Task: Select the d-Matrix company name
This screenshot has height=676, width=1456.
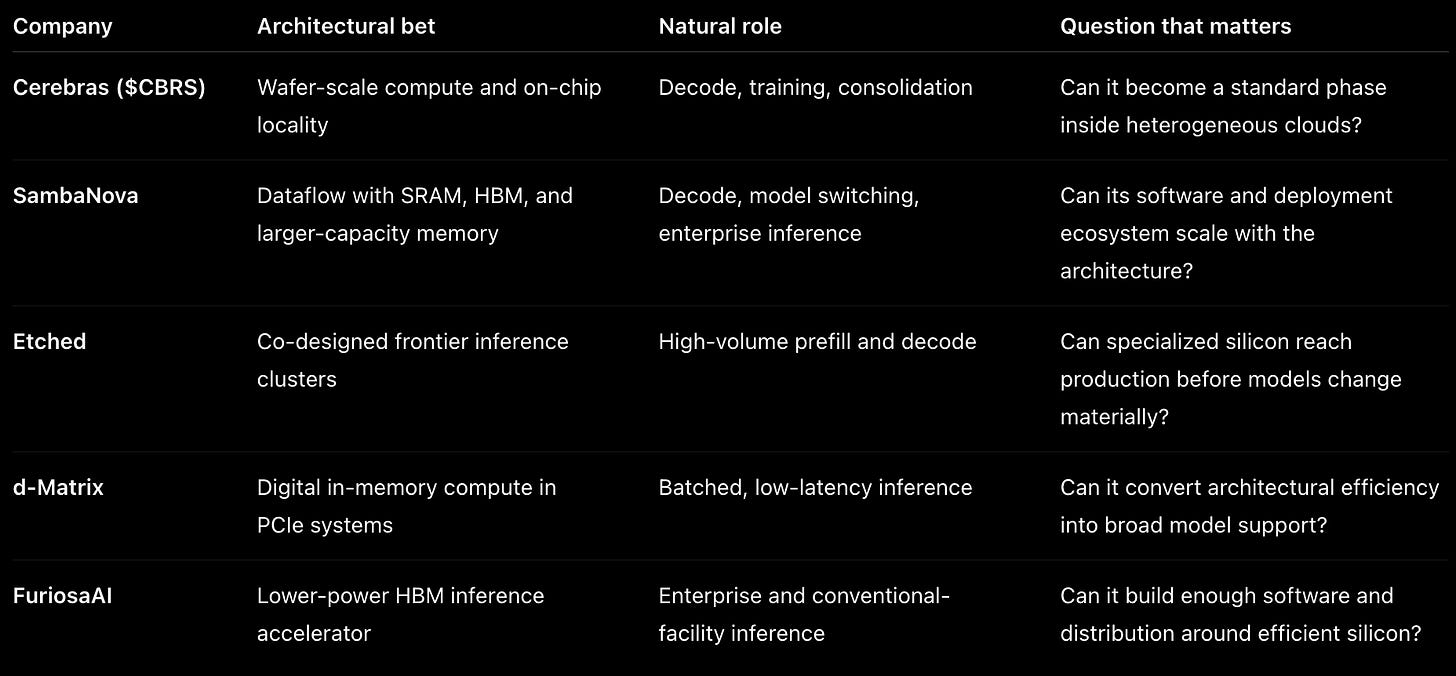Action: point(58,488)
